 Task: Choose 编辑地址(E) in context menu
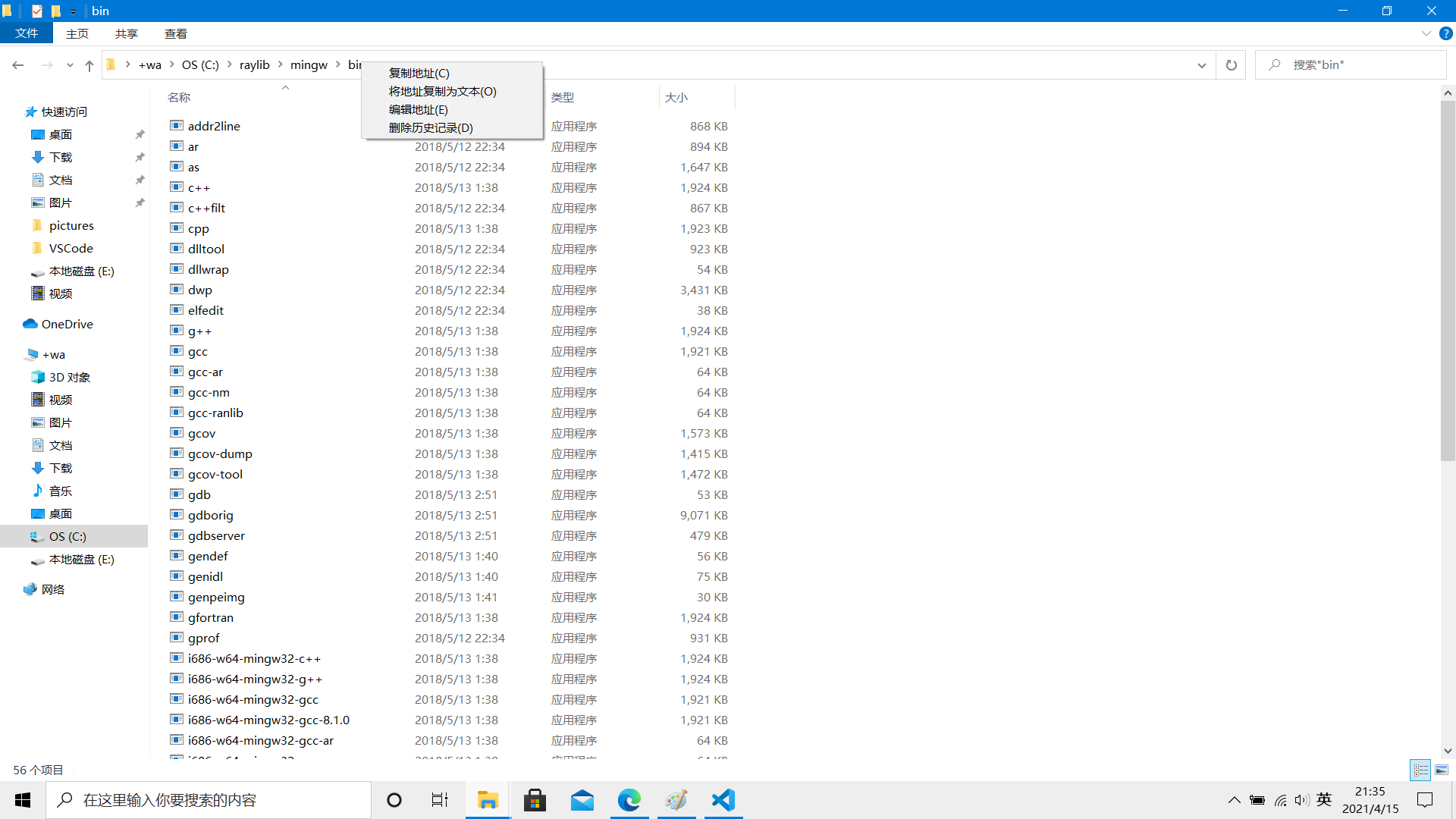(x=418, y=109)
